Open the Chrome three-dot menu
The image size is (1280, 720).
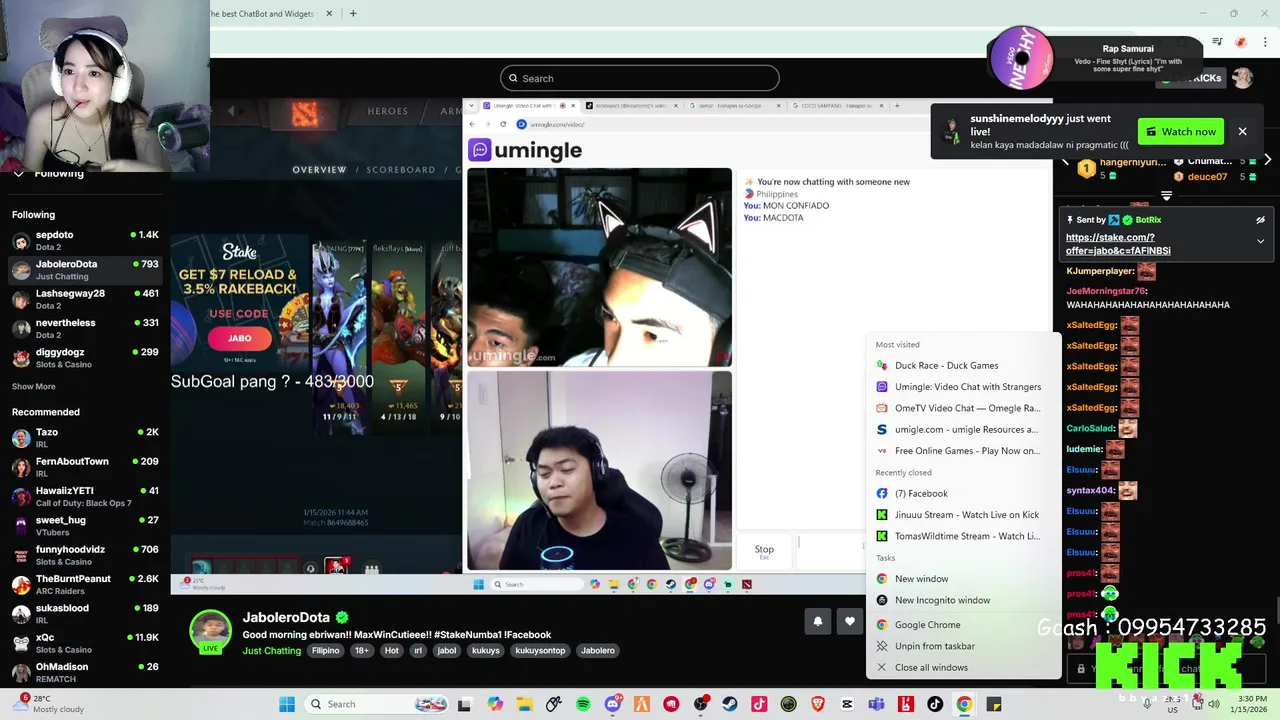tap(1265, 42)
